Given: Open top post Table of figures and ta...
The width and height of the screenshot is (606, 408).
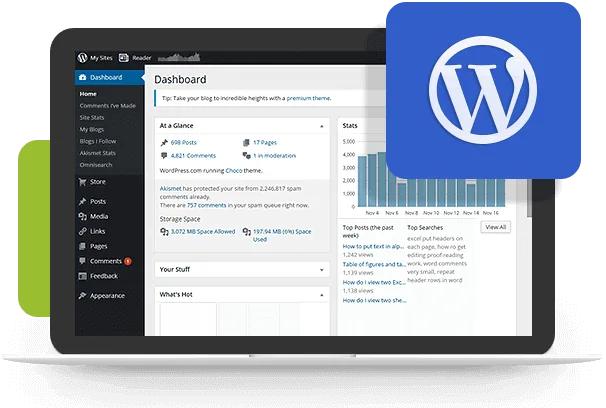Looking at the screenshot, I should (374, 264).
